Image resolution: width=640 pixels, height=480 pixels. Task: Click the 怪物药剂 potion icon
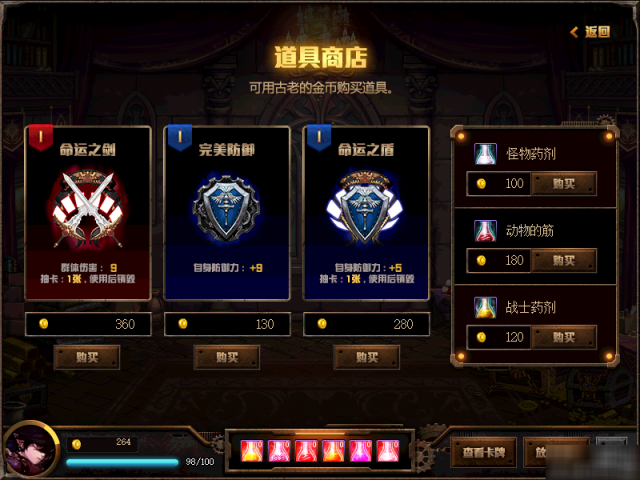(485, 154)
